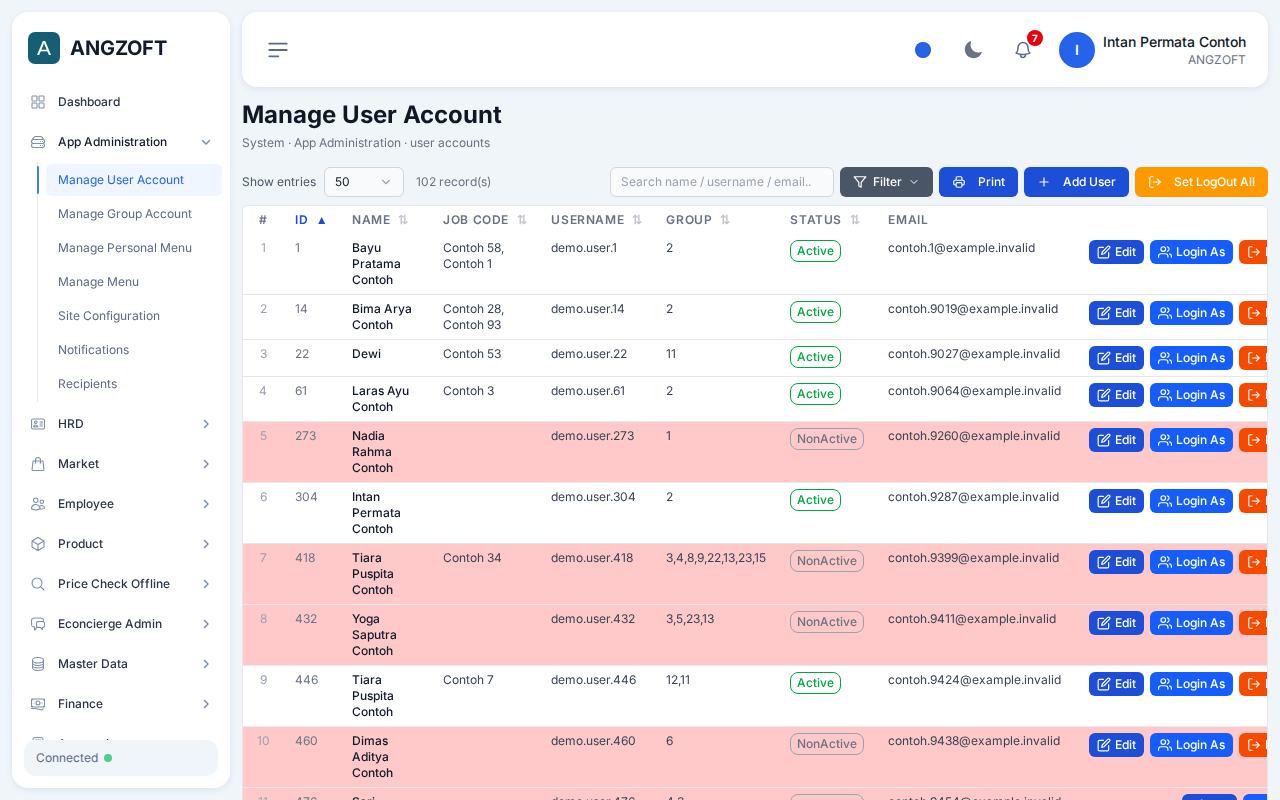
Task: Open the Filter dropdown button
Action: 886,182
